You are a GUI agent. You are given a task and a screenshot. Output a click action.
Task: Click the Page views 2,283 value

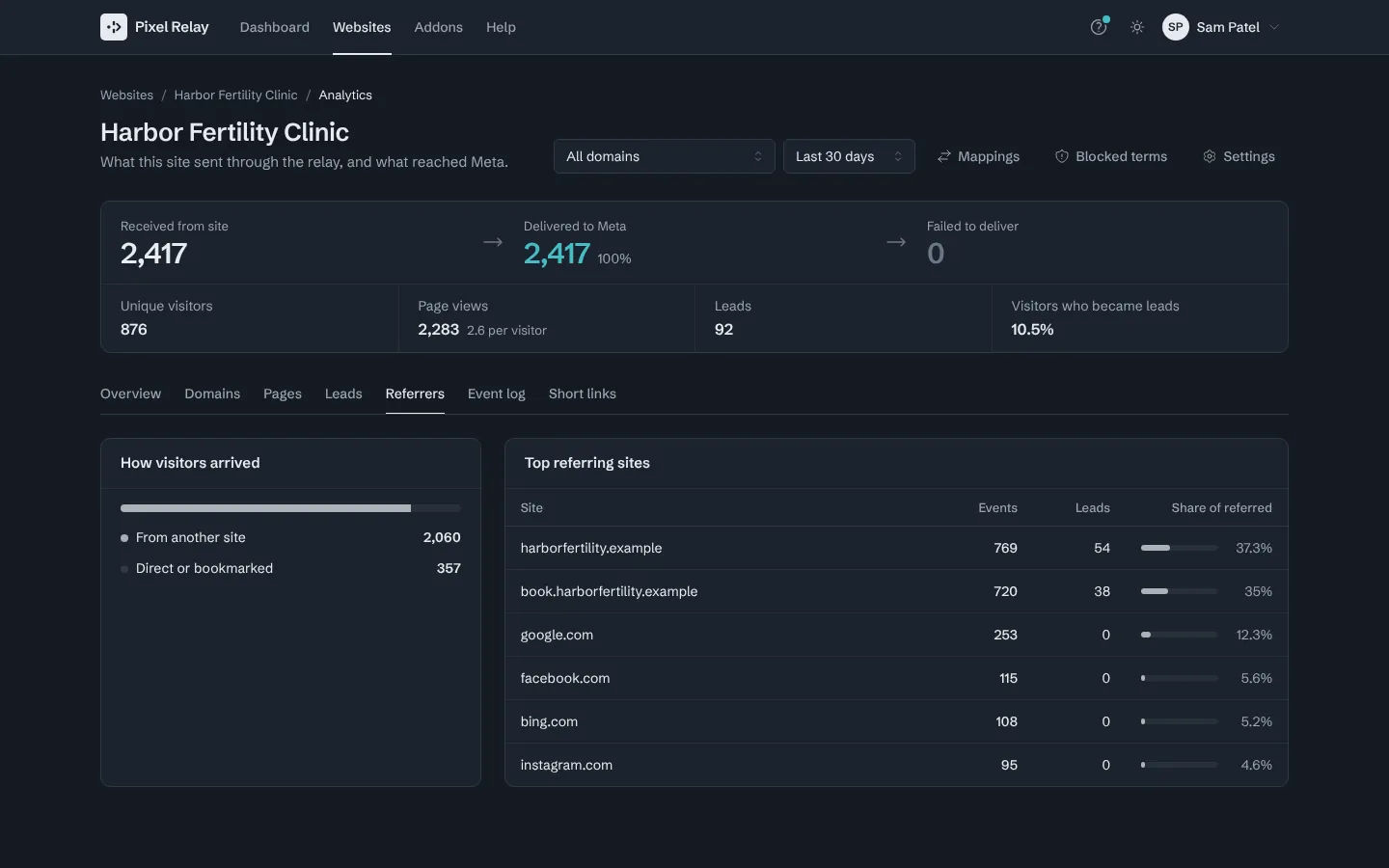pyautogui.click(x=438, y=329)
